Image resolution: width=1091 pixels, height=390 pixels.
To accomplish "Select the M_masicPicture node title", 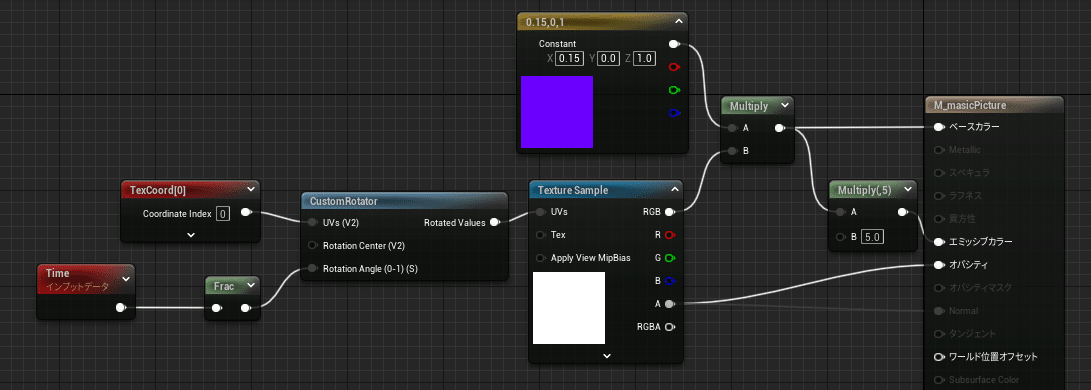I will [971, 105].
